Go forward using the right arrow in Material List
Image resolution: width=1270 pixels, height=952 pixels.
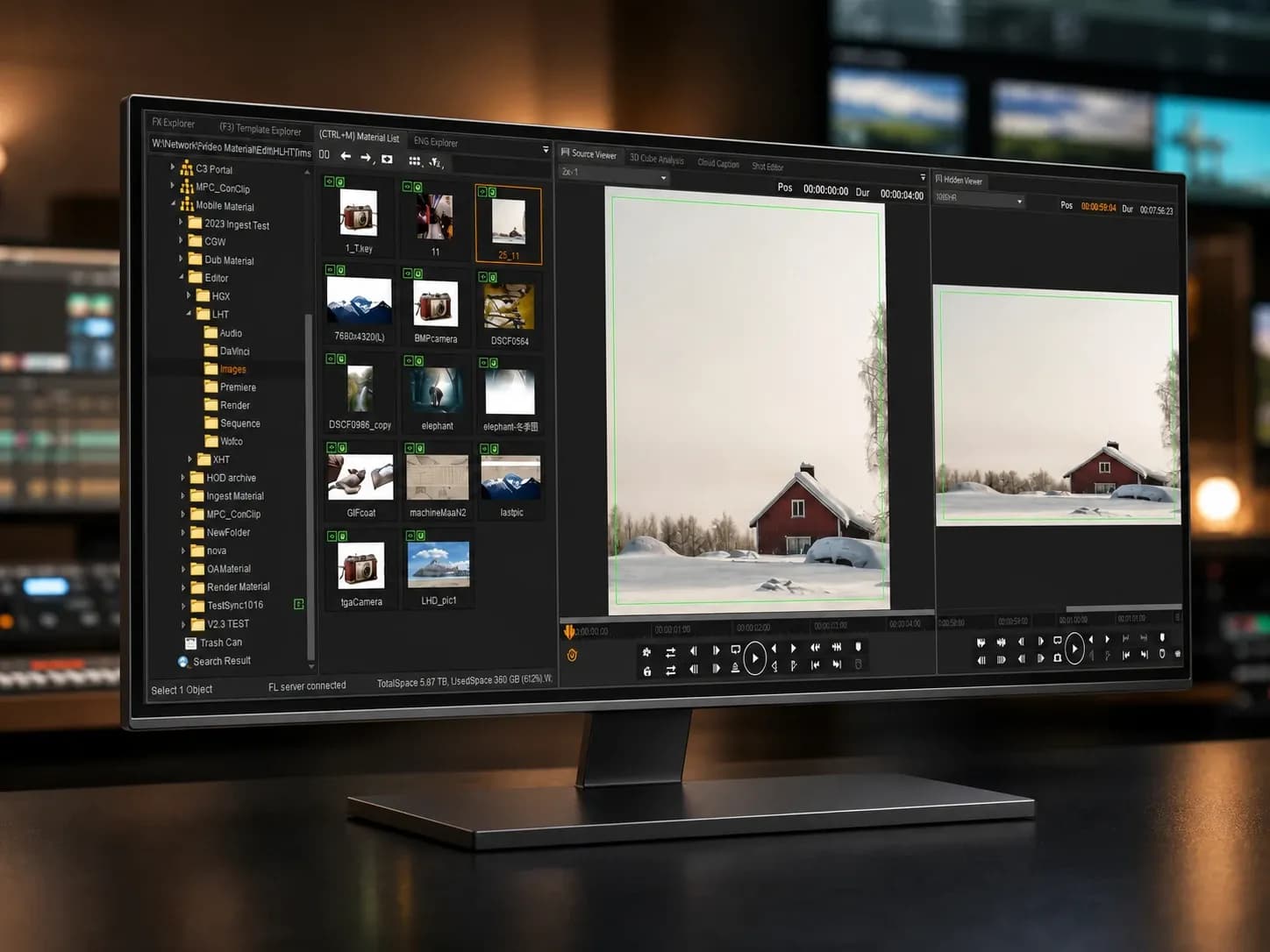coord(366,158)
